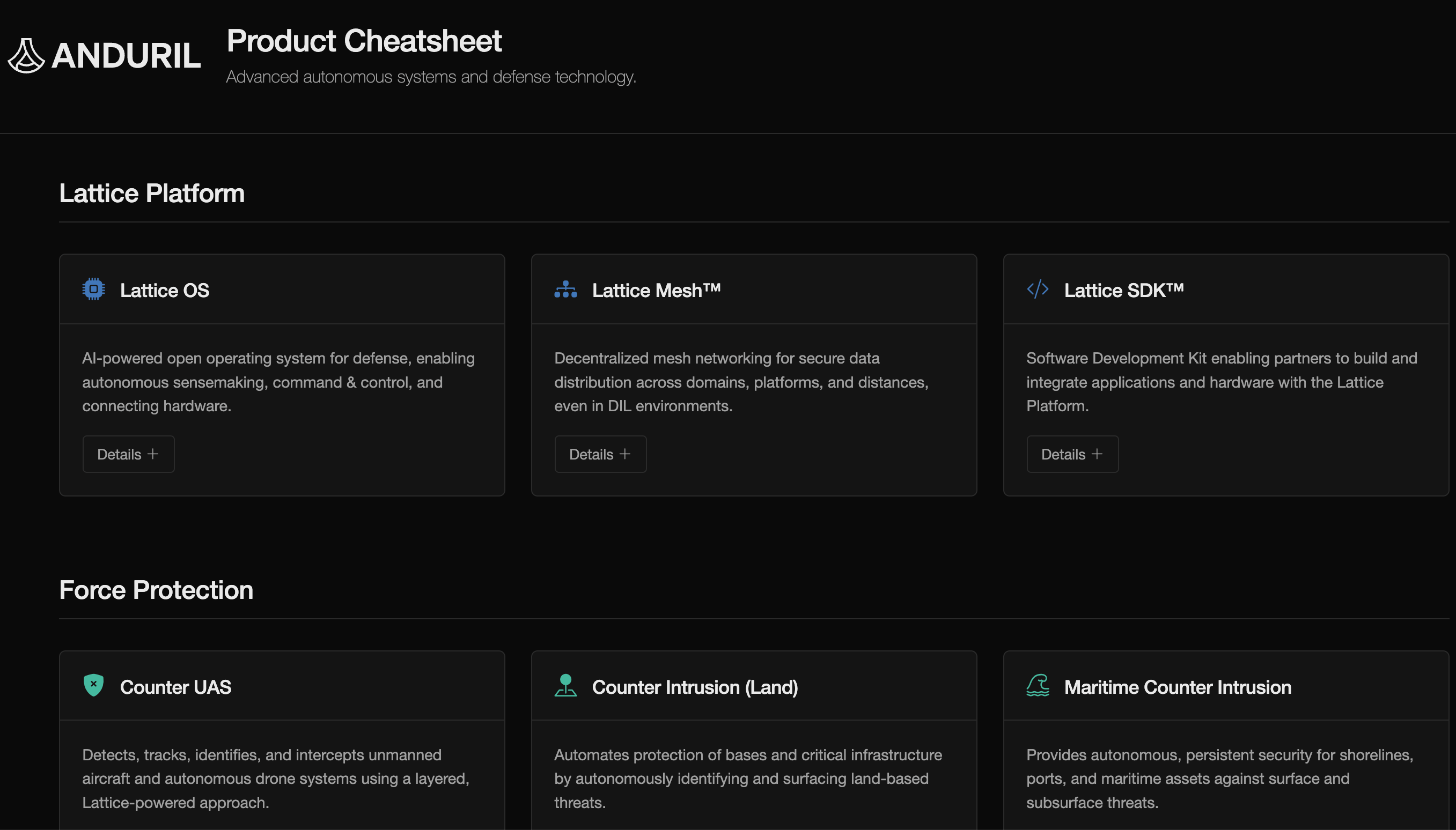Click the 'Software Development Kit enabling partners' description
Viewport: 1456px width, 830px height.
1222,382
